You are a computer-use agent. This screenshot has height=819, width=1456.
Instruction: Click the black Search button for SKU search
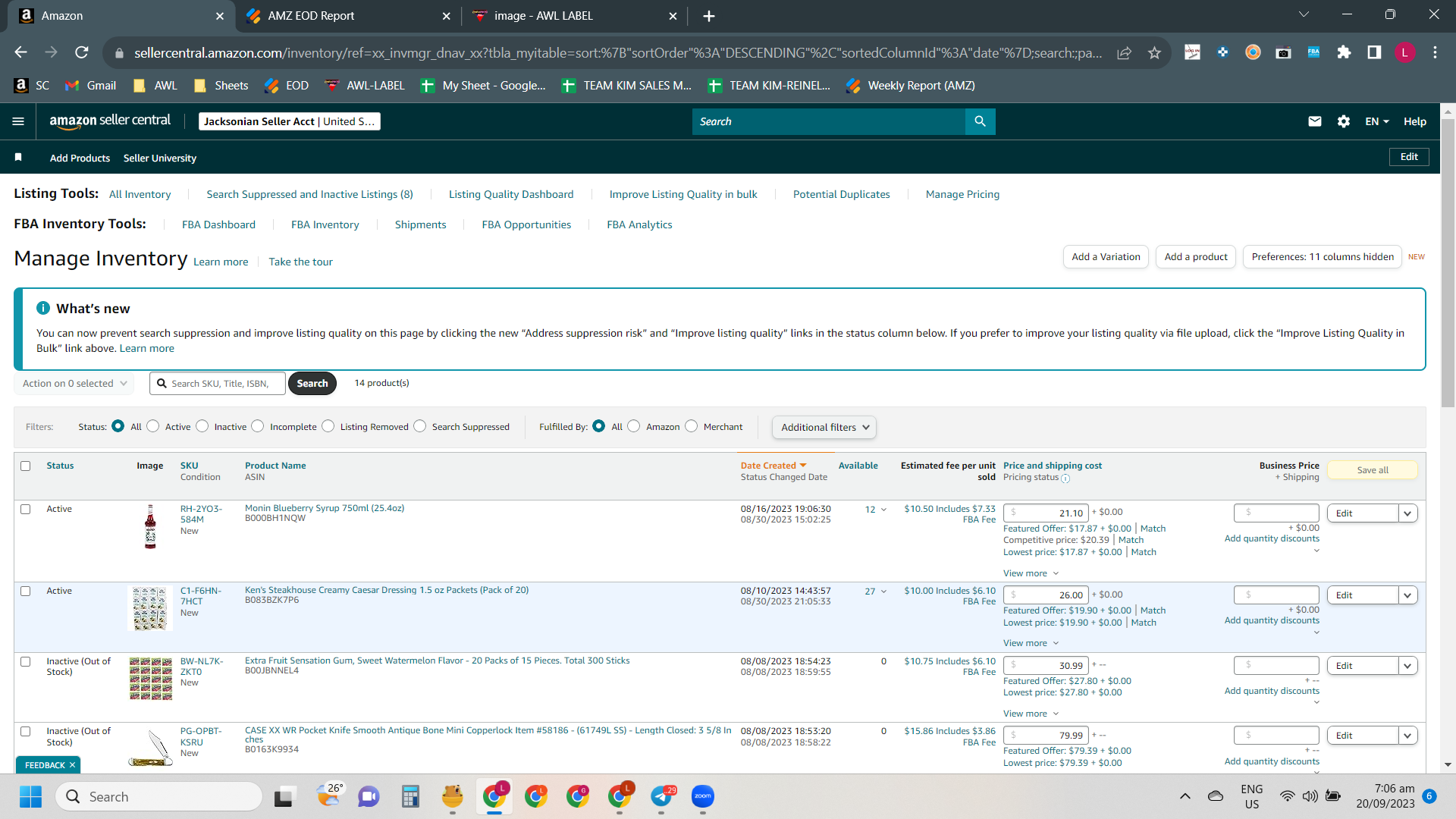coord(312,384)
